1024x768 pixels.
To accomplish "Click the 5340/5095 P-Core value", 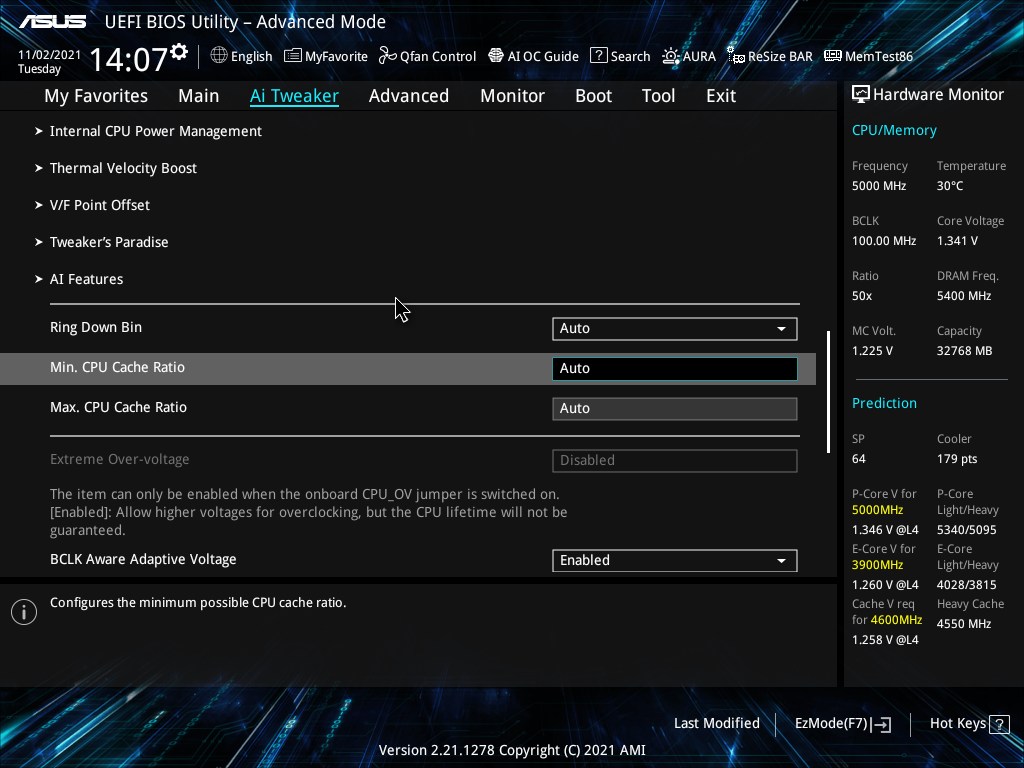I will [x=967, y=530].
